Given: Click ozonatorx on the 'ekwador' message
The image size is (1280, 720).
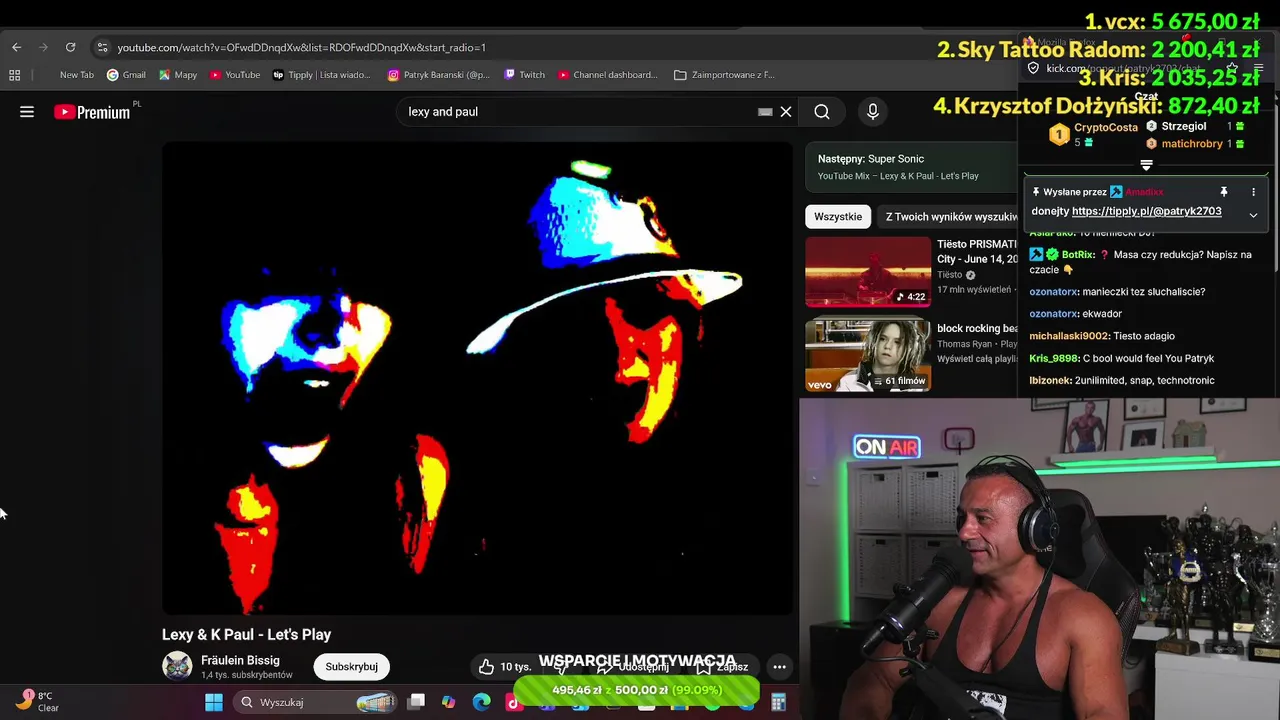Looking at the screenshot, I should click(1053, 314).
